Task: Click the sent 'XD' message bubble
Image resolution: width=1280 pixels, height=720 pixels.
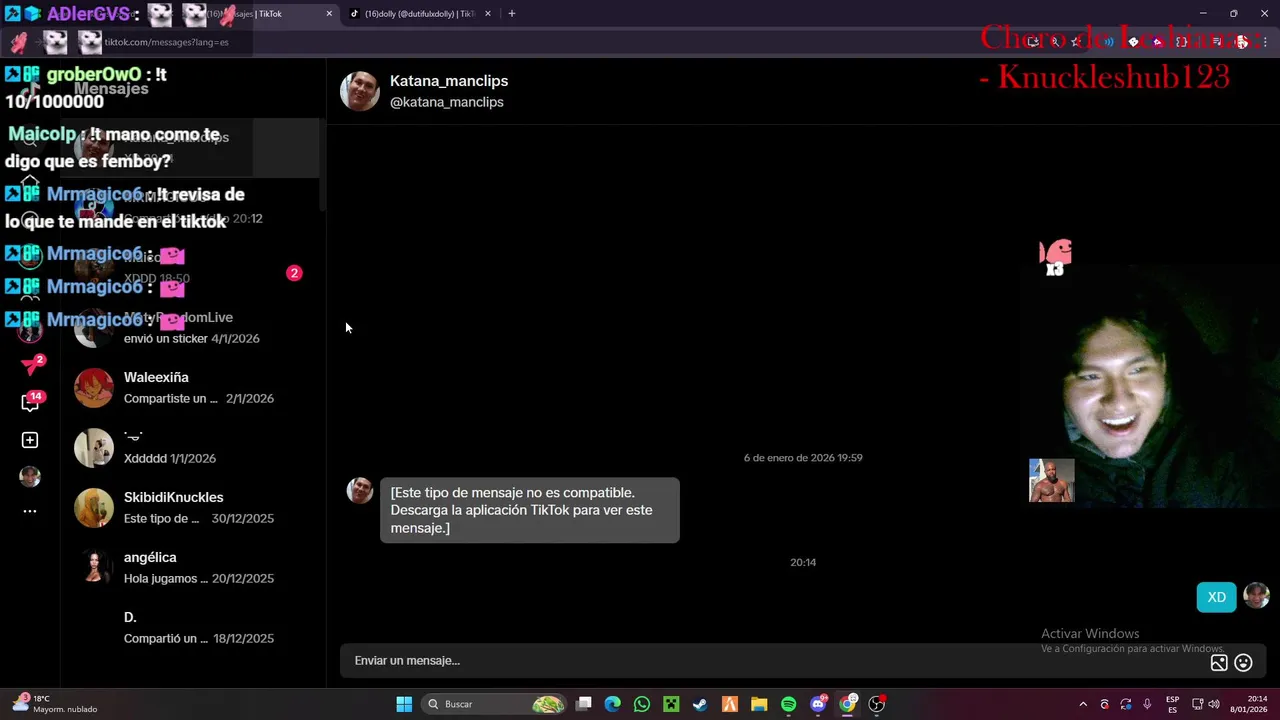Action: tap(1217, 597)
